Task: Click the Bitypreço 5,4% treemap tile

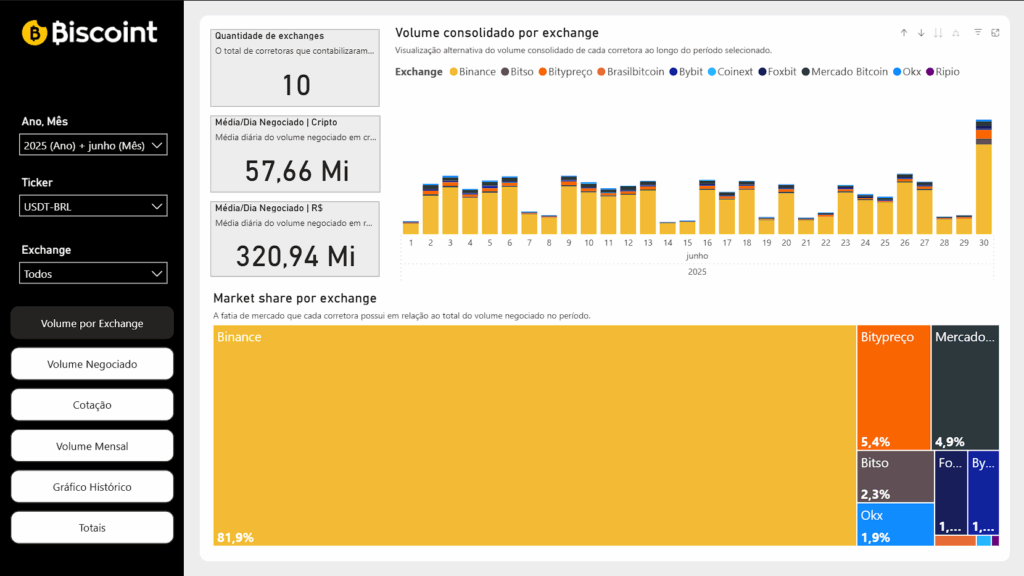Action: (x=893, y=388)
